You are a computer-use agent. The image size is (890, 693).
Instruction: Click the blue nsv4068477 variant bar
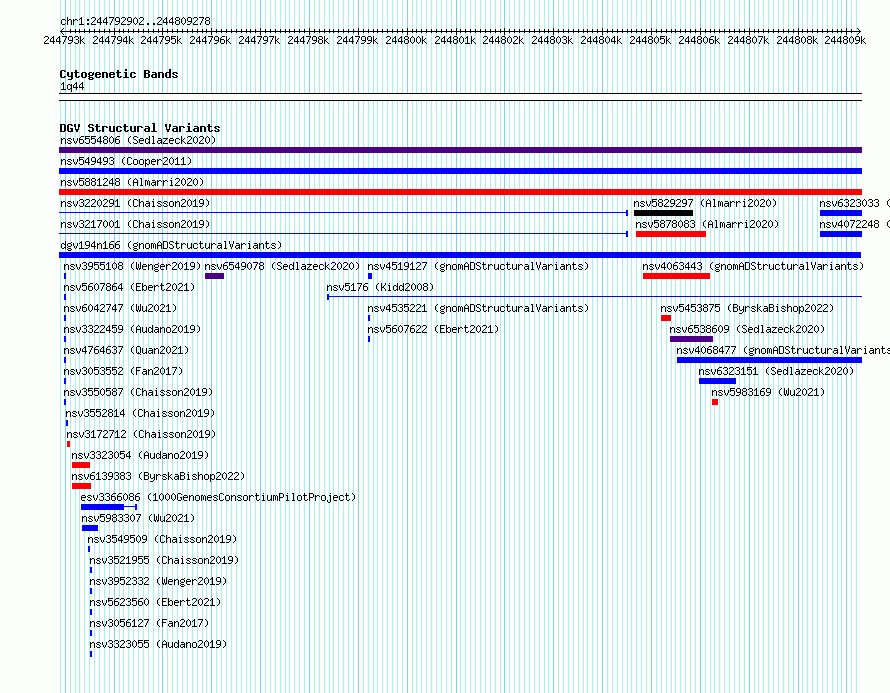[x=769, y=360]
